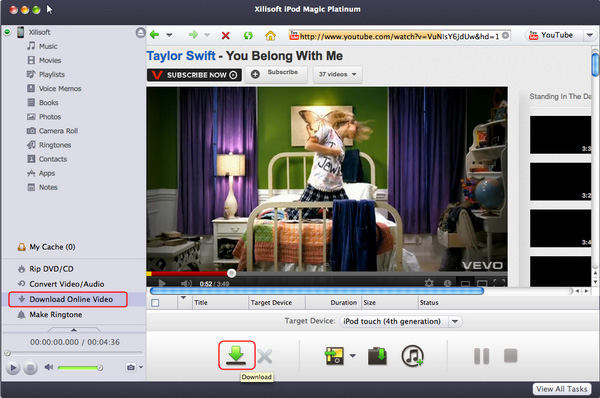
Task: Click the export to iTunes music icon
Action: [412, 356]
